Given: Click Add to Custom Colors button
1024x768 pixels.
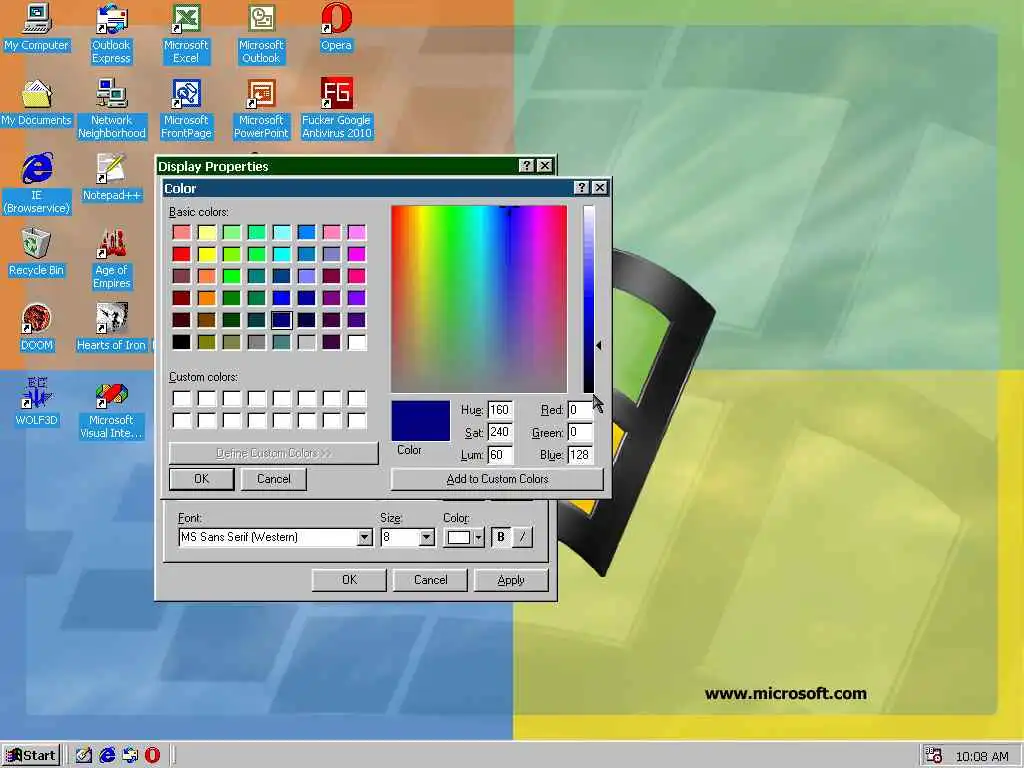Looking at the screenshot, I should click(497, 479).
